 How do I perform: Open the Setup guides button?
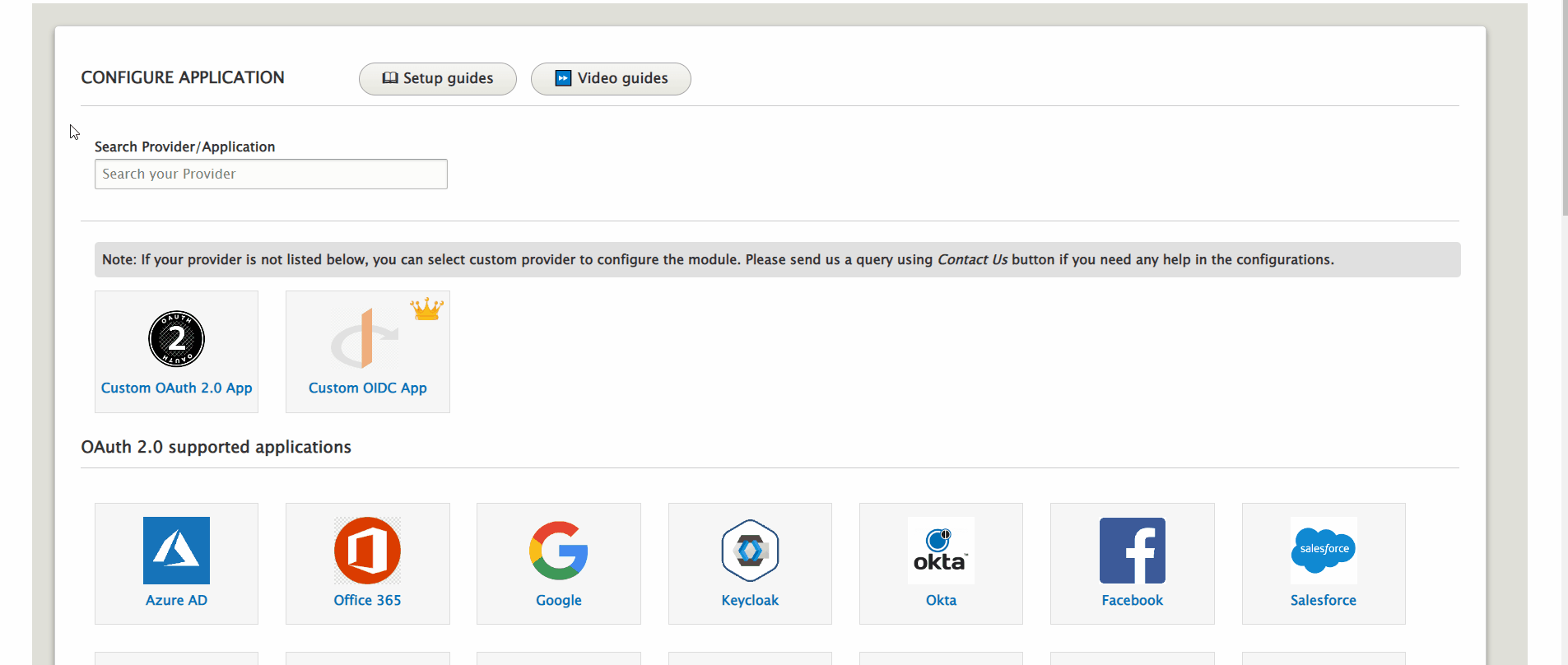[x=437, y=78]
